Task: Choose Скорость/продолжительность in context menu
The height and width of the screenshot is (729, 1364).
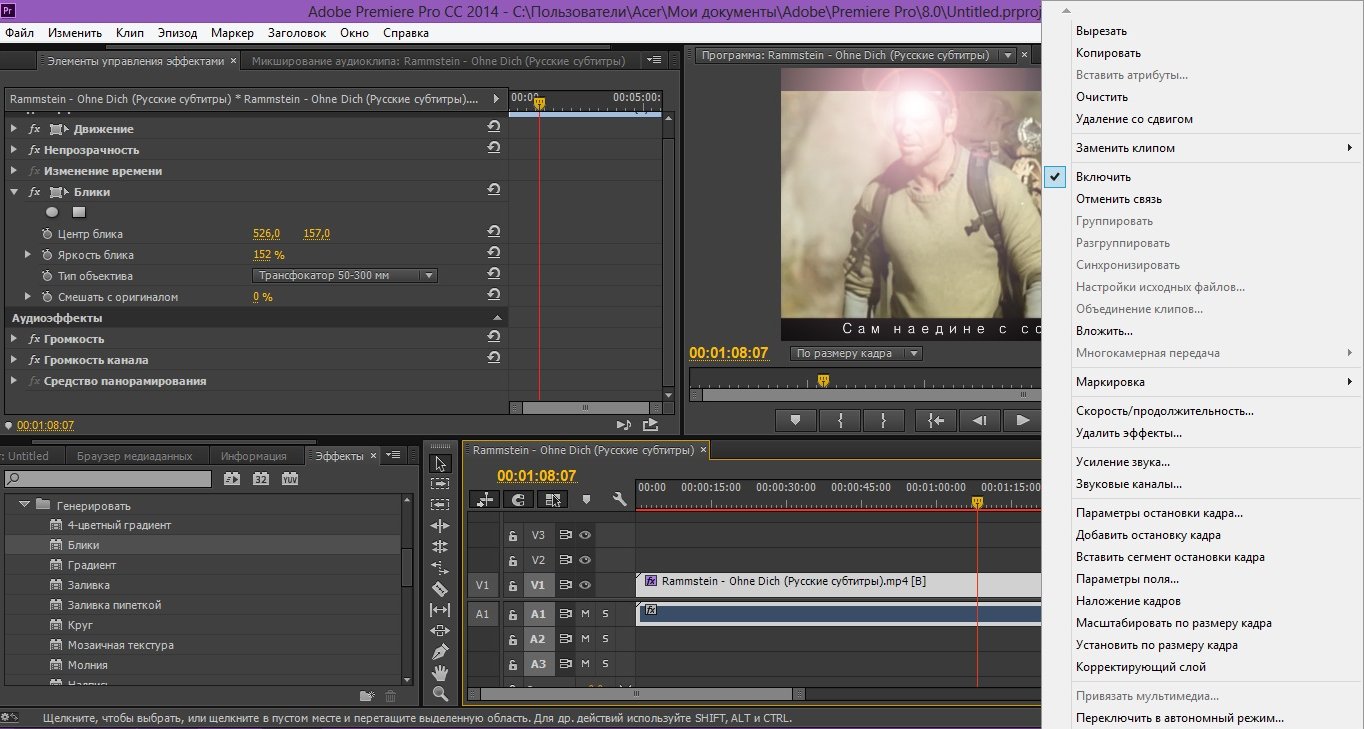Action: pos(1164,411)
